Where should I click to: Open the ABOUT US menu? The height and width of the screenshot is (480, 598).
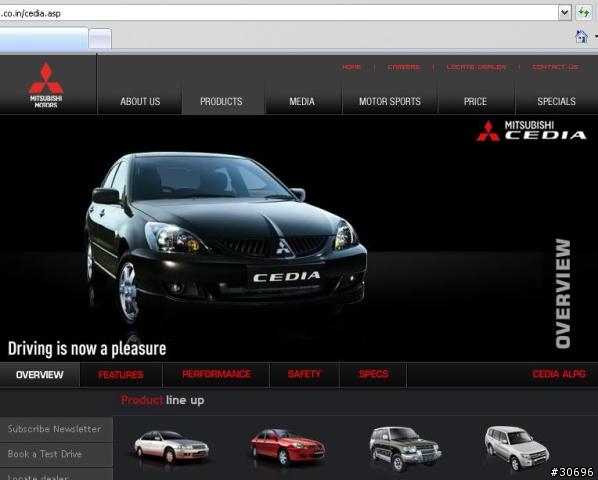(140, 101)
